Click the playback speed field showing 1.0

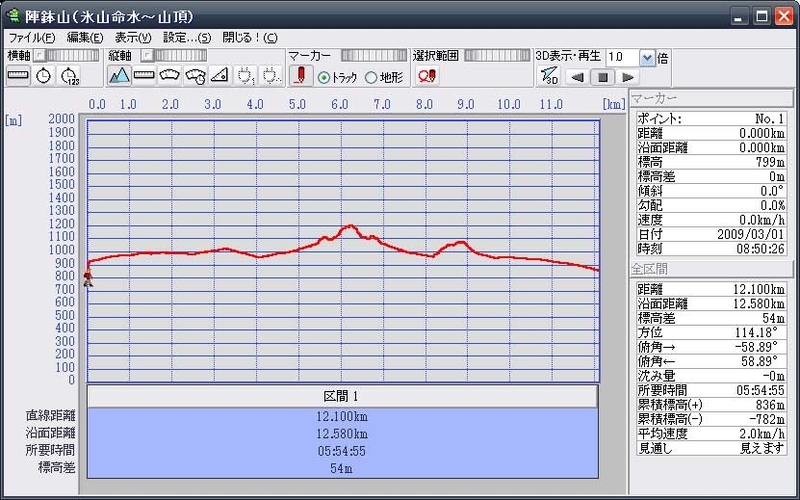click(x=622, y=58)
